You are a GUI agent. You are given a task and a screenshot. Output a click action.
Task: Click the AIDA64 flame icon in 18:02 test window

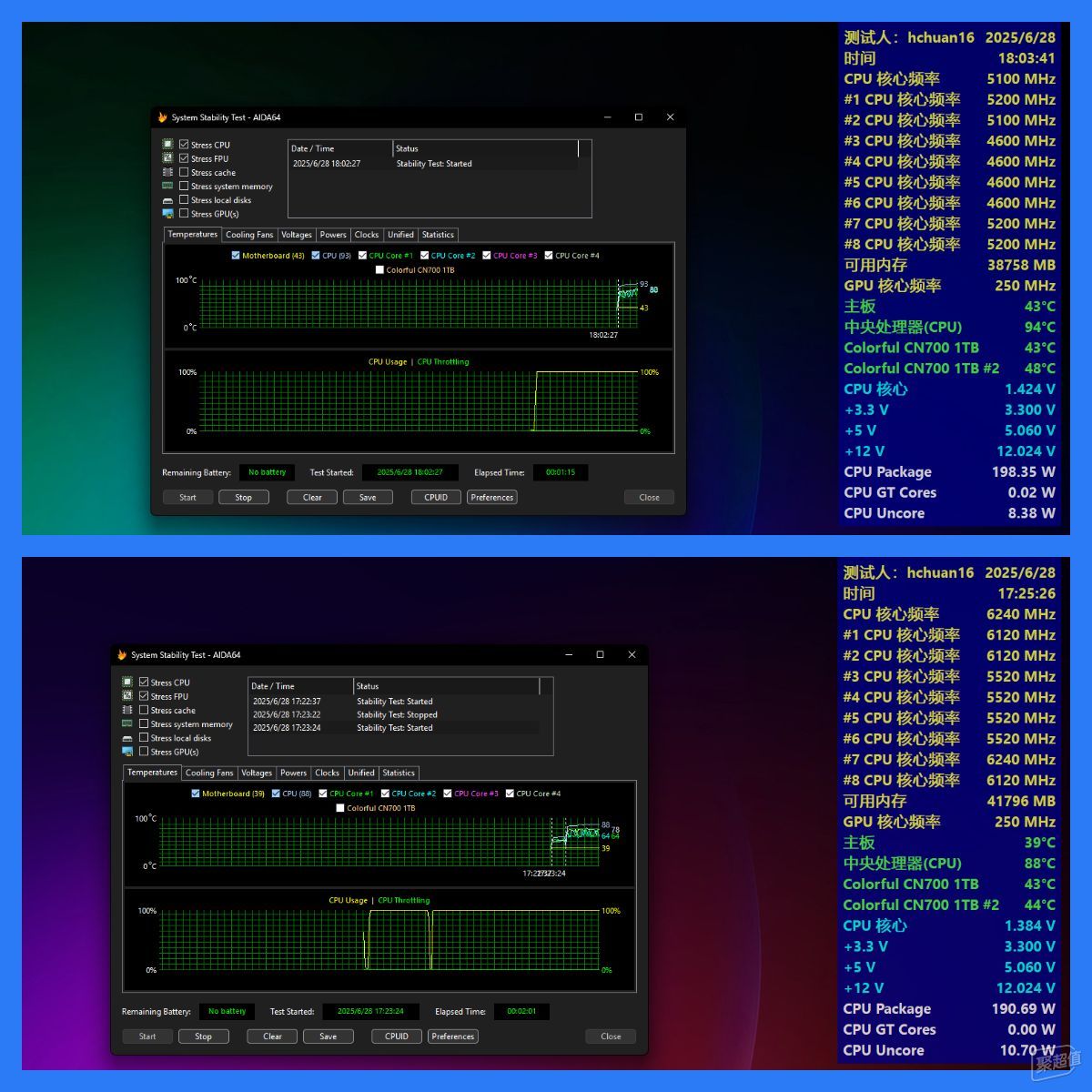[162, 117]
